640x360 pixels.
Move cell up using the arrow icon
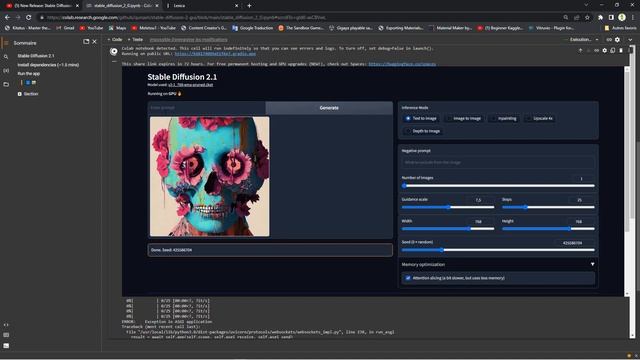(580, 51)
